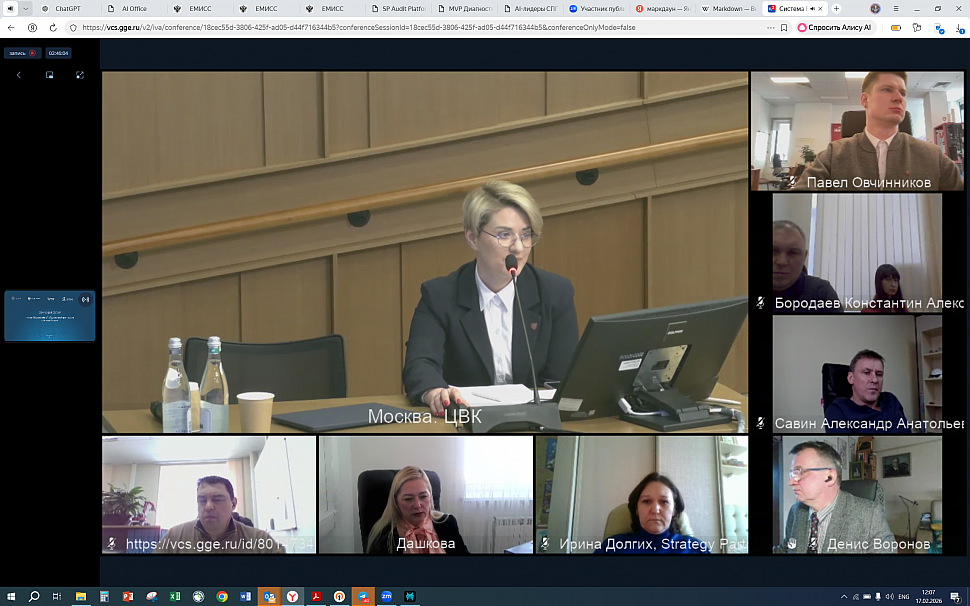Open a new browser tab with plus

click(x=837, y=8)
